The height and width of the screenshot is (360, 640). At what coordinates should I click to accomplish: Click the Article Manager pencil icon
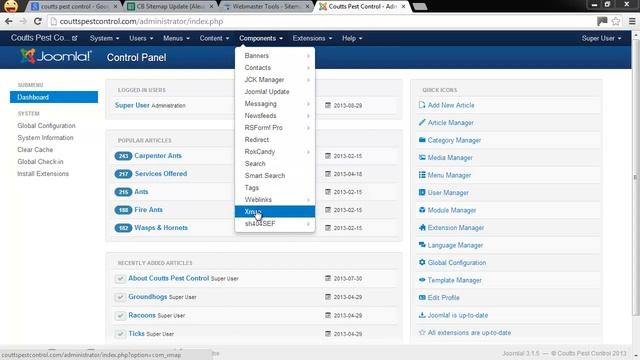422,122
